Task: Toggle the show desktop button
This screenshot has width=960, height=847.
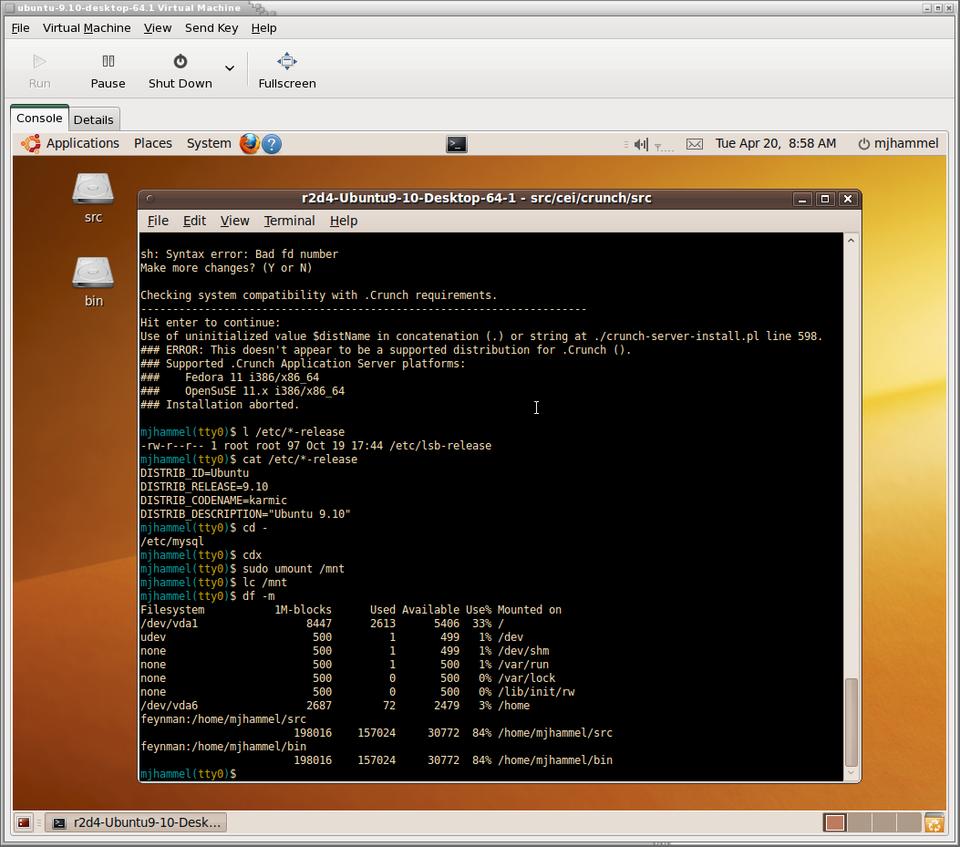Action: pos(24,822)
